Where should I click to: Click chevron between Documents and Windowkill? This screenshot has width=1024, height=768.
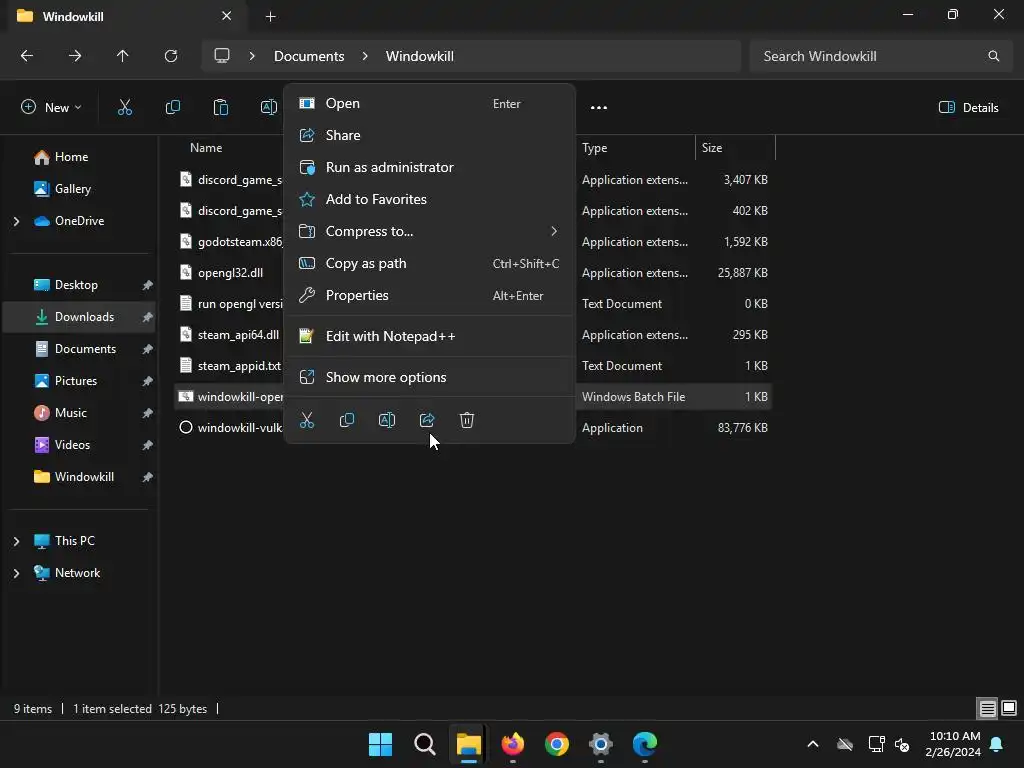(365, 56)
